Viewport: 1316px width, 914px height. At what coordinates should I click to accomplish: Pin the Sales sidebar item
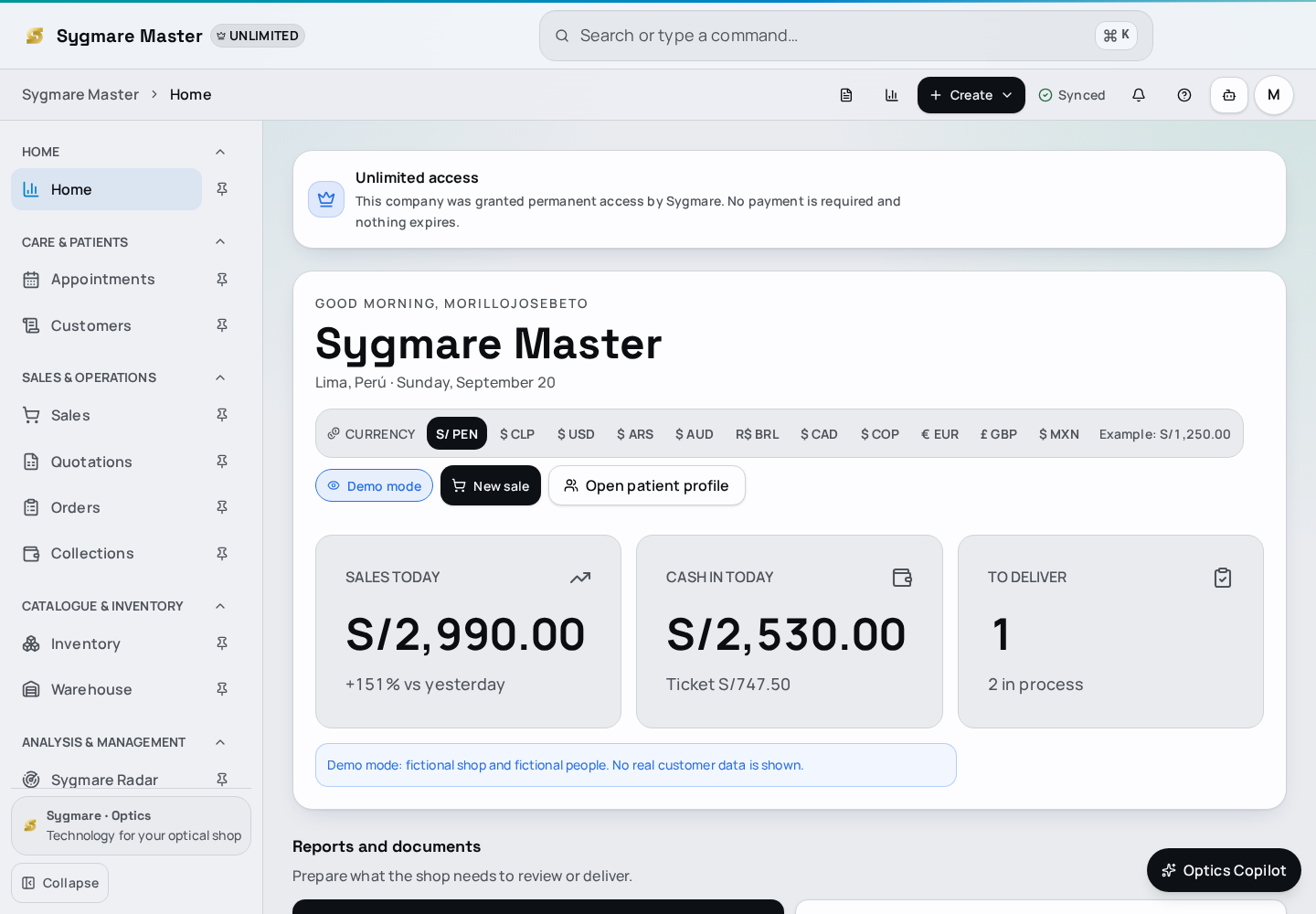222,415
